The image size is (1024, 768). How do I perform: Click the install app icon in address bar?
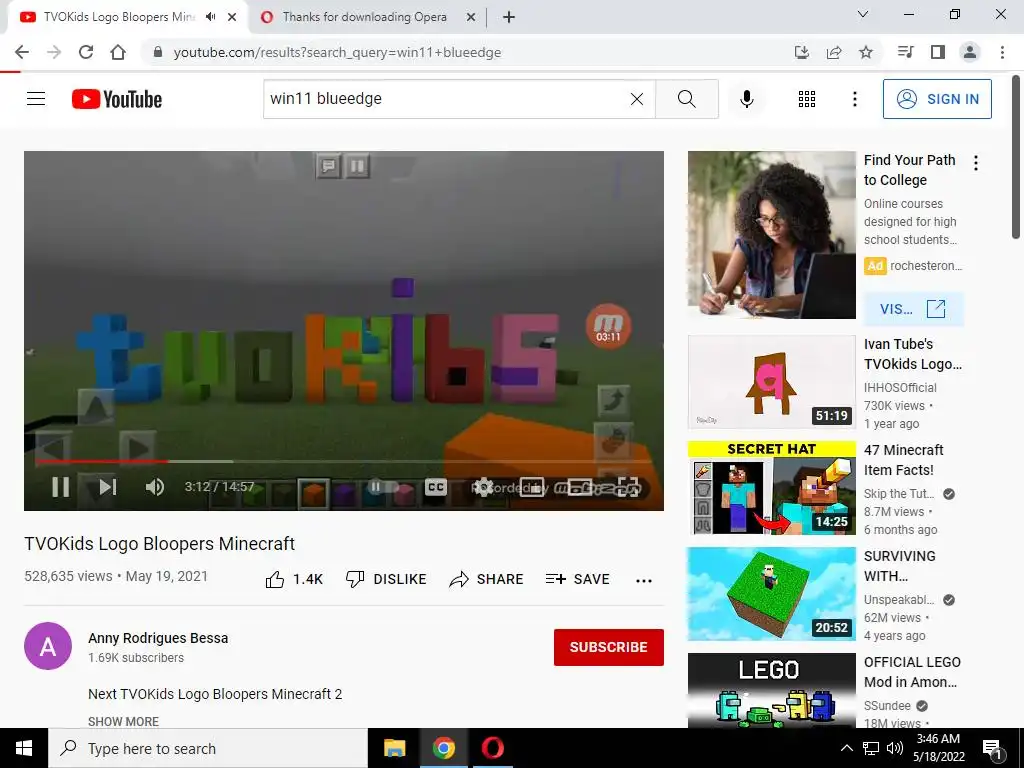(x=802, y=52)
